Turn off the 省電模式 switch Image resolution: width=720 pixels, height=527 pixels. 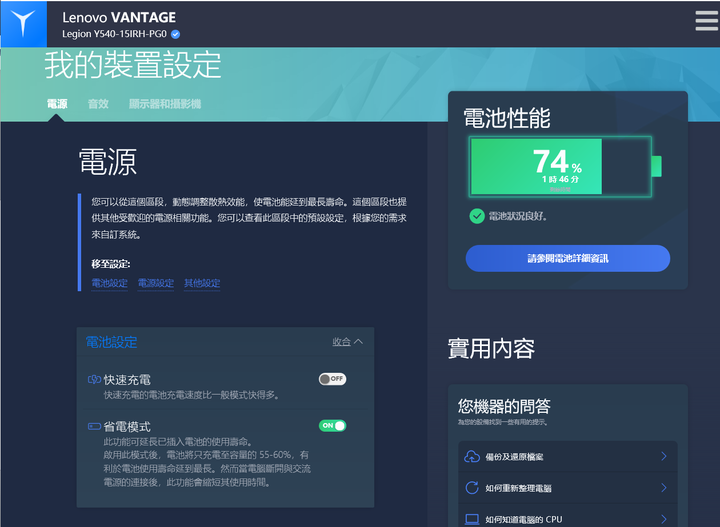[x=332, y=426]
